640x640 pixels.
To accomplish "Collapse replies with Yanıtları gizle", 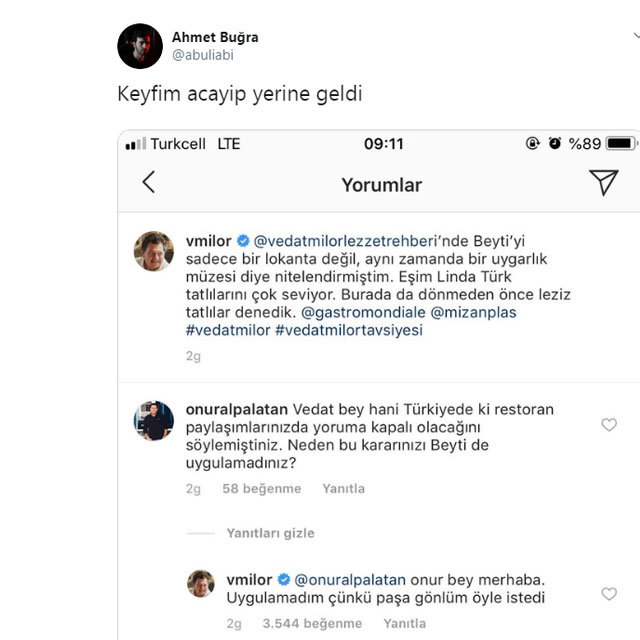I will point(271,534).
